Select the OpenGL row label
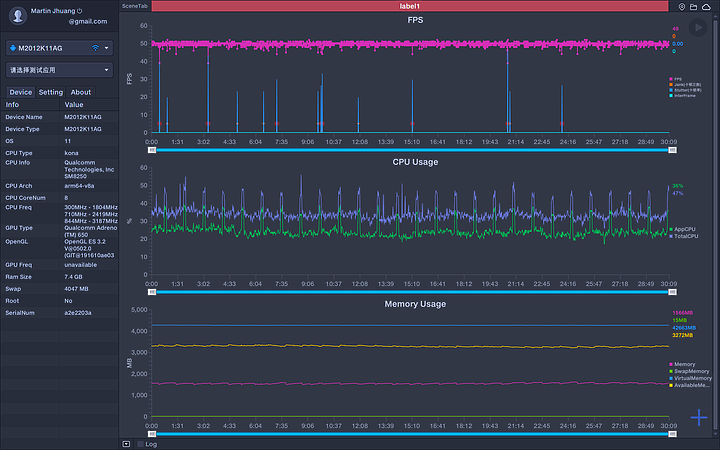The width and height of the screenshot is (720, 450). (x=17, y=242)
